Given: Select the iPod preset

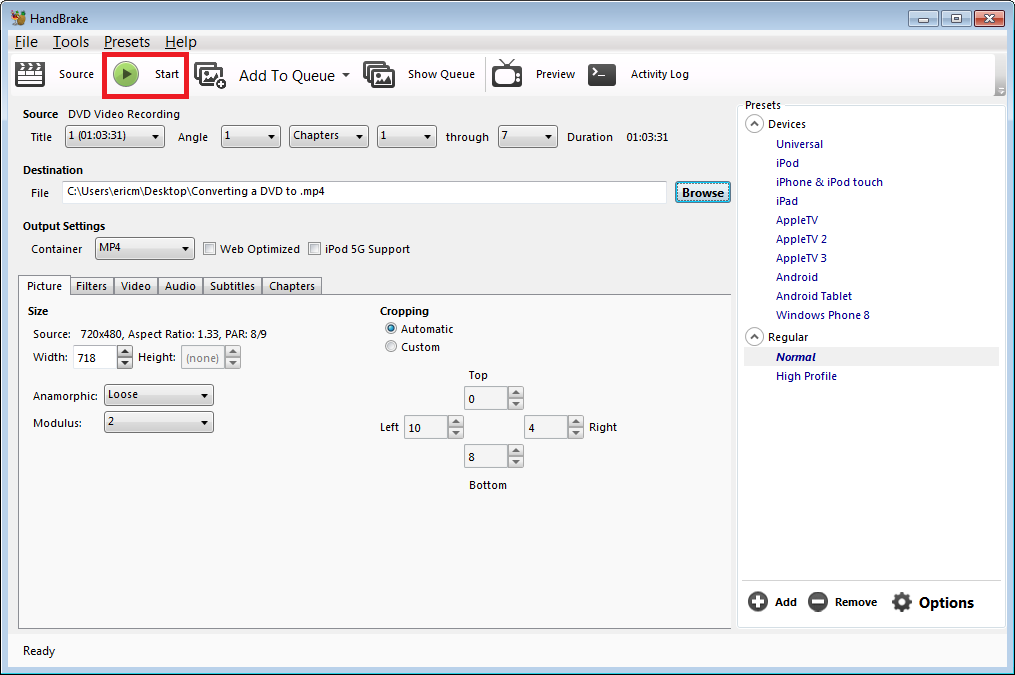Looking at the screenshot, I should pos(787,163).
